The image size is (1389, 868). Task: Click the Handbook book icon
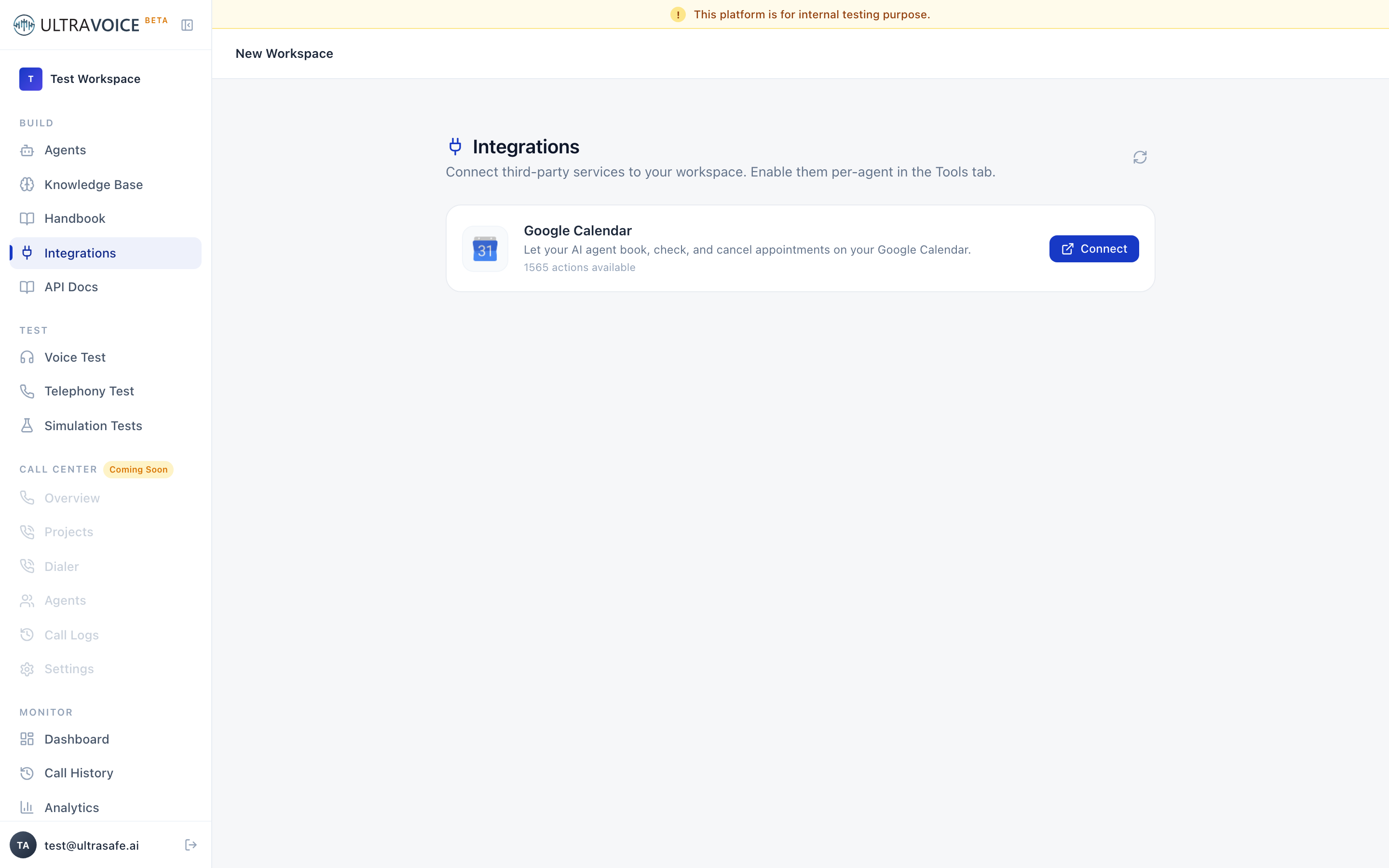pyautogui.click(x=27, y=219)
